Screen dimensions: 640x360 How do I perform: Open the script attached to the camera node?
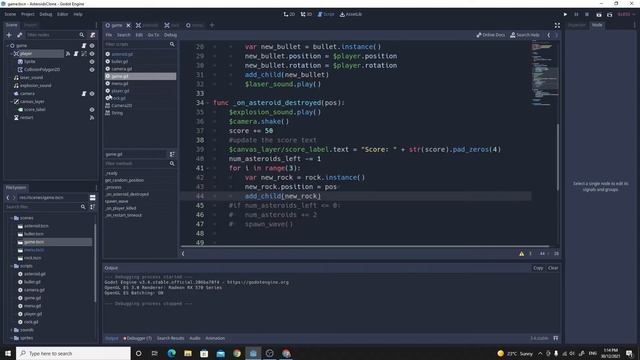tap(84, 93)
